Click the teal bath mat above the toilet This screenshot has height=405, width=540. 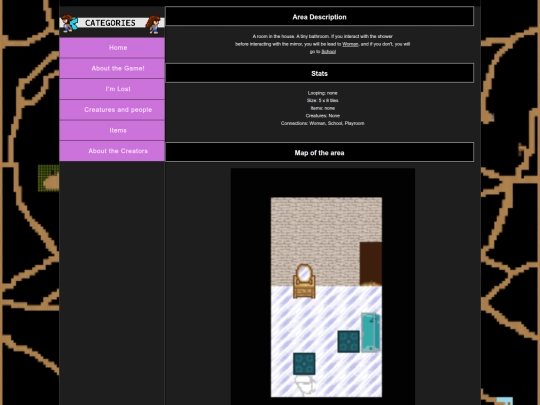(x=304, y=364)
